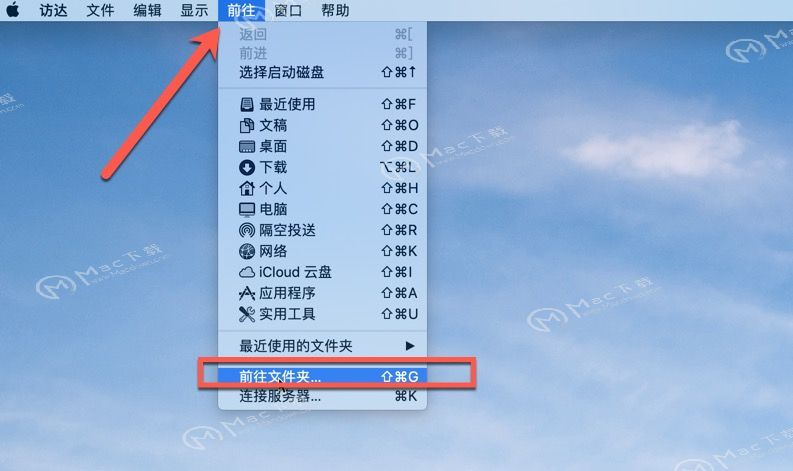
Task: Expand 最近使用的文件夹 submenu arrow
Action: tap(410, 346)
